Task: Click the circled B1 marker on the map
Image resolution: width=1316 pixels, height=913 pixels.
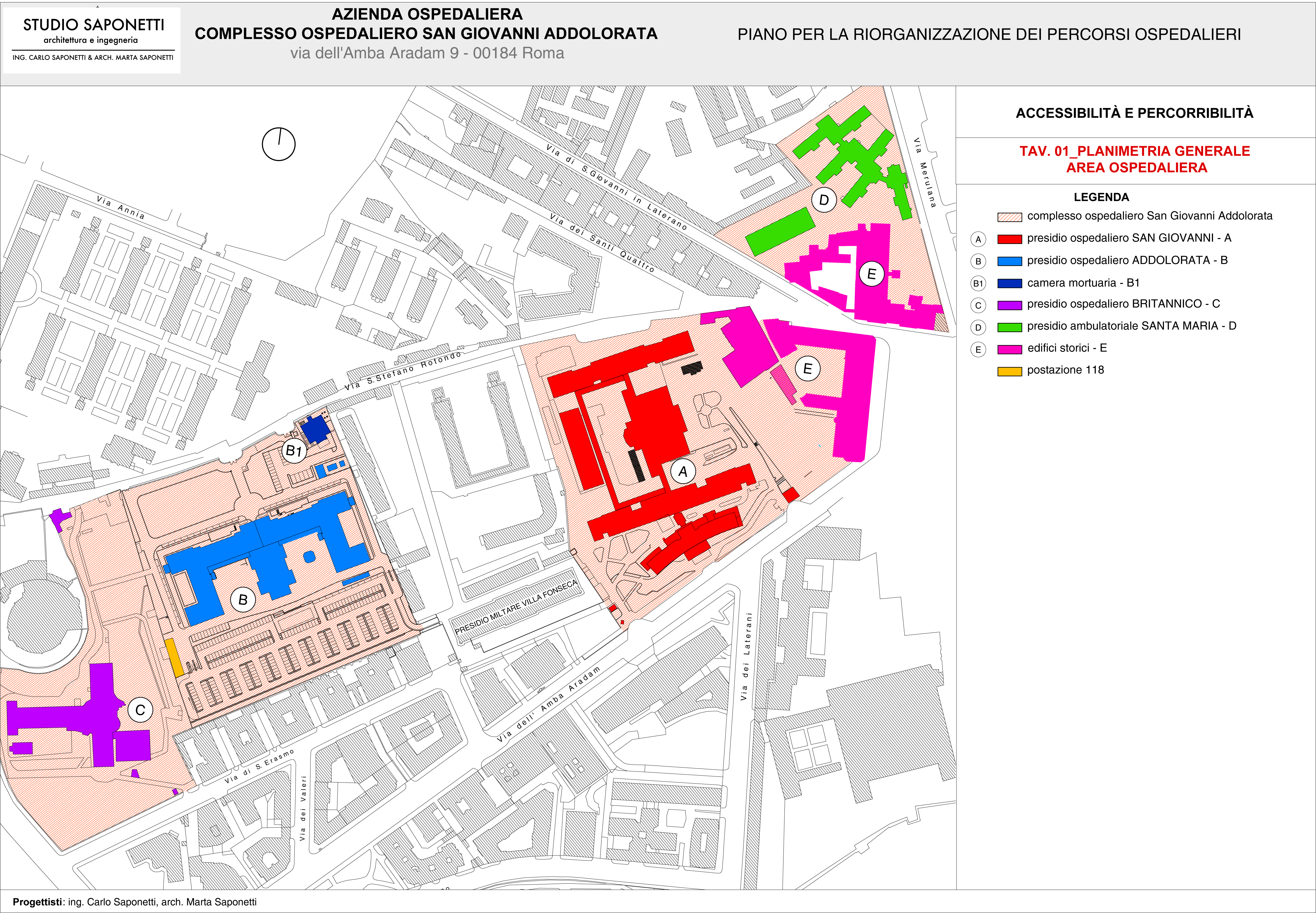Action: [294, 451]
